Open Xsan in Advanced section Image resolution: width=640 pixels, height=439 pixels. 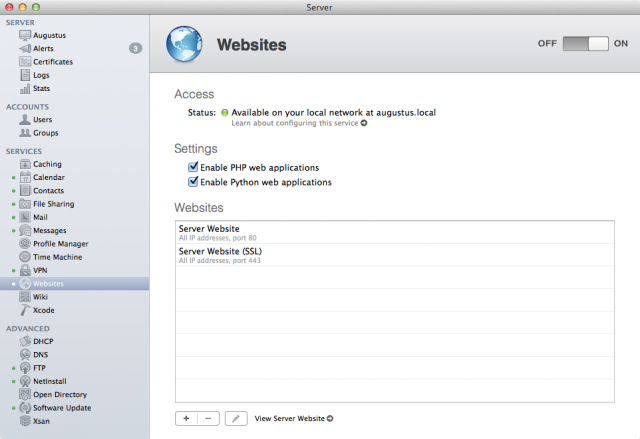point(41,421)
